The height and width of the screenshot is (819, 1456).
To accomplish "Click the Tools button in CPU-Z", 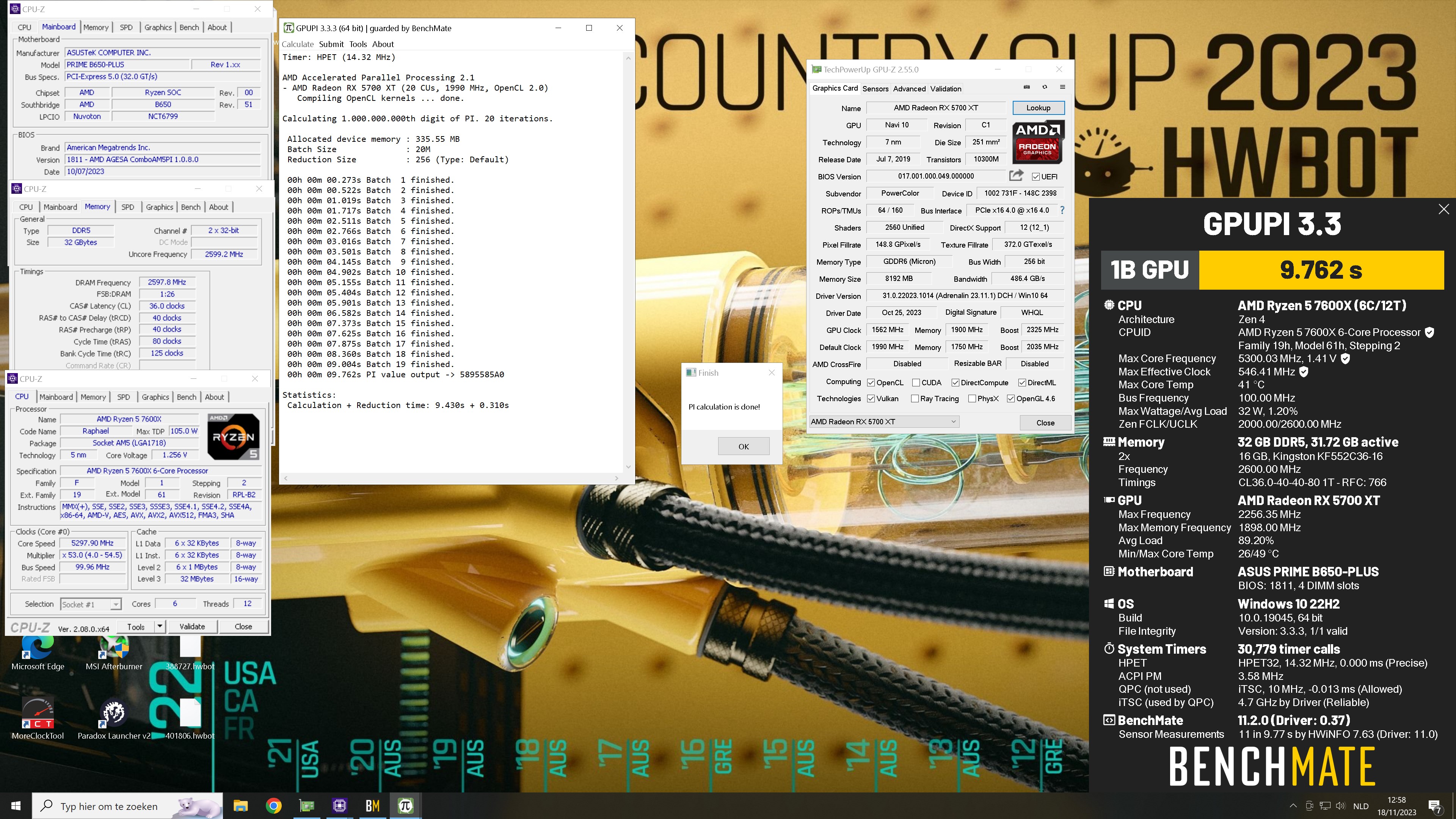I will tap(136, 626).
